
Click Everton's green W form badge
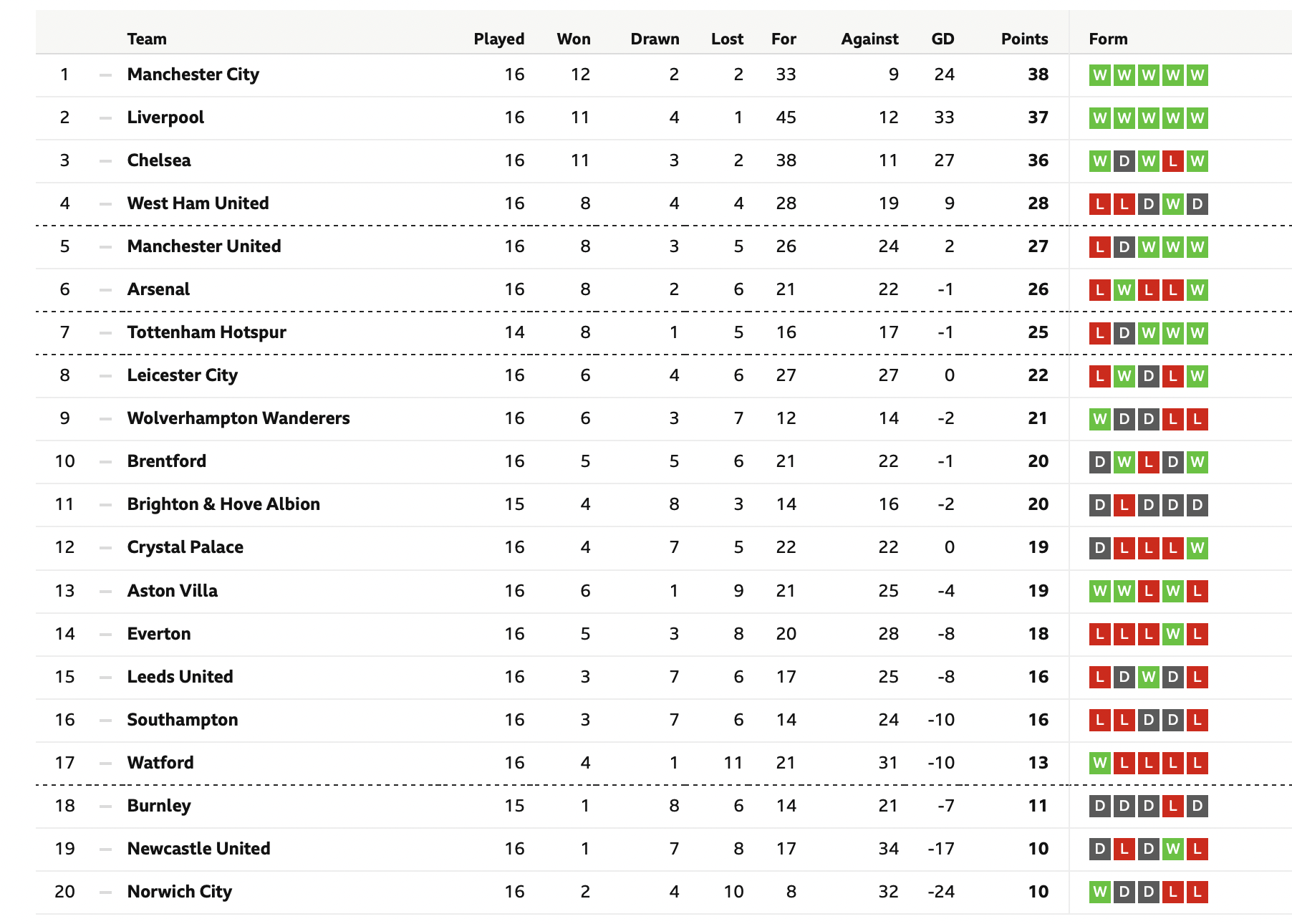pyautogui.click(x=1172, y=634)
